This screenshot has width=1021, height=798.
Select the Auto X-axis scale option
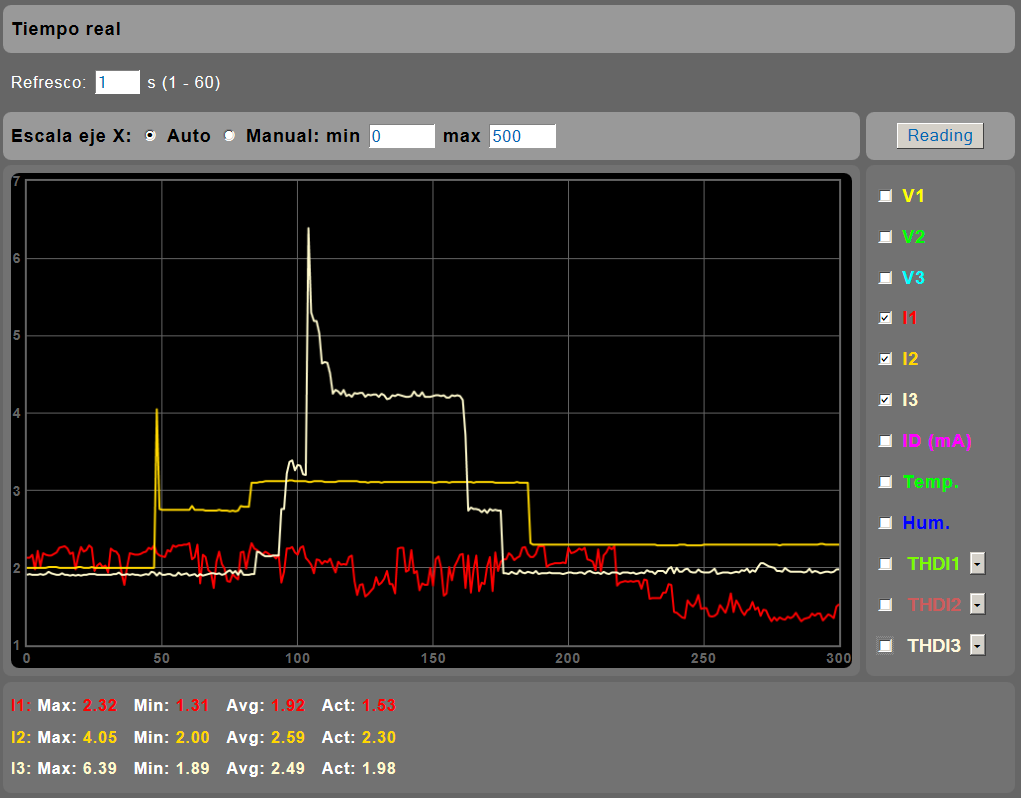coord(150,135)
